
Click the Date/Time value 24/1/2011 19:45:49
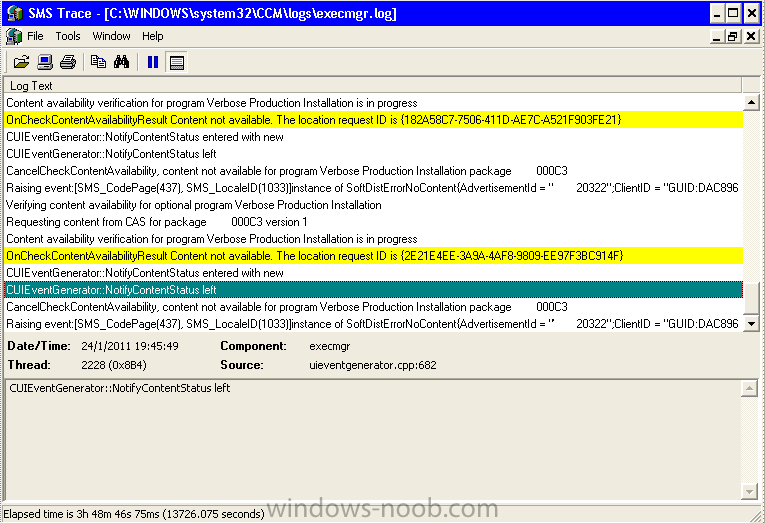click(130, 346)
